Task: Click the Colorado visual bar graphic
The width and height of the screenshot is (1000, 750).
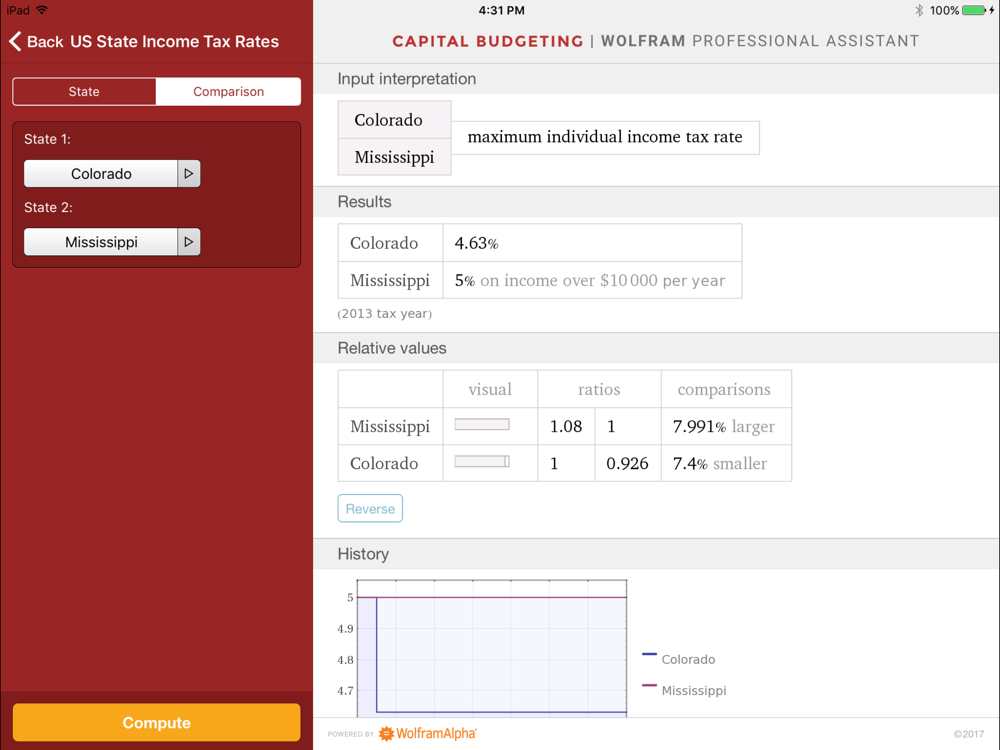Action: 482,462
